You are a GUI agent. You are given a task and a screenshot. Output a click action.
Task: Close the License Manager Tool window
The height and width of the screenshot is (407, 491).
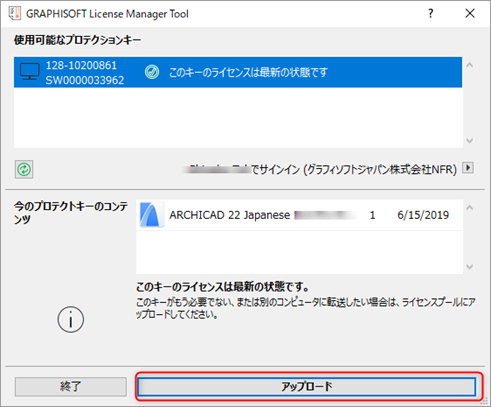point(470,13)
